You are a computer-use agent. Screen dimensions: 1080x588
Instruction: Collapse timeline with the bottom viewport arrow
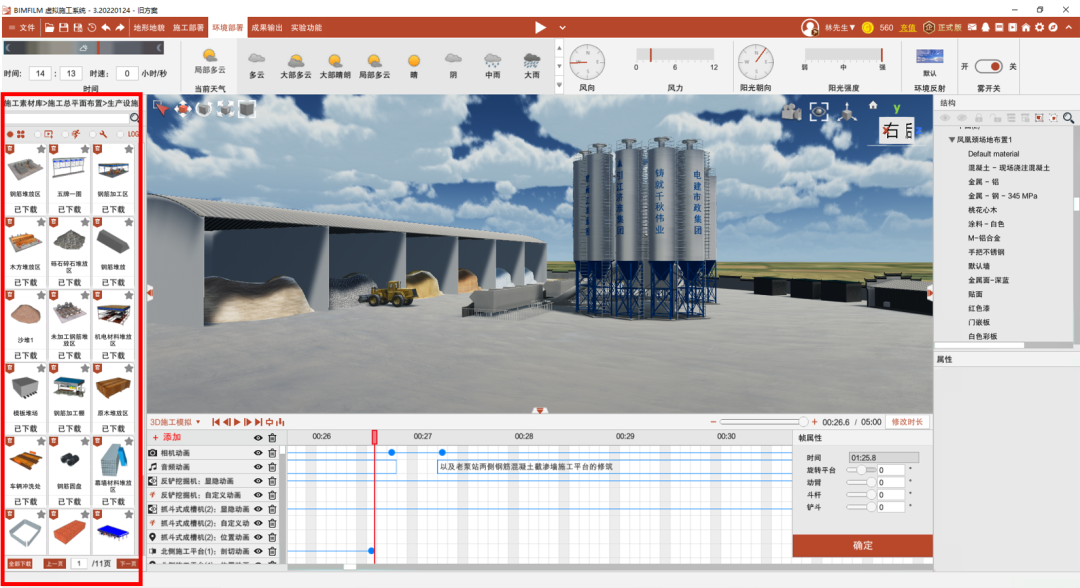pos(540,410)
